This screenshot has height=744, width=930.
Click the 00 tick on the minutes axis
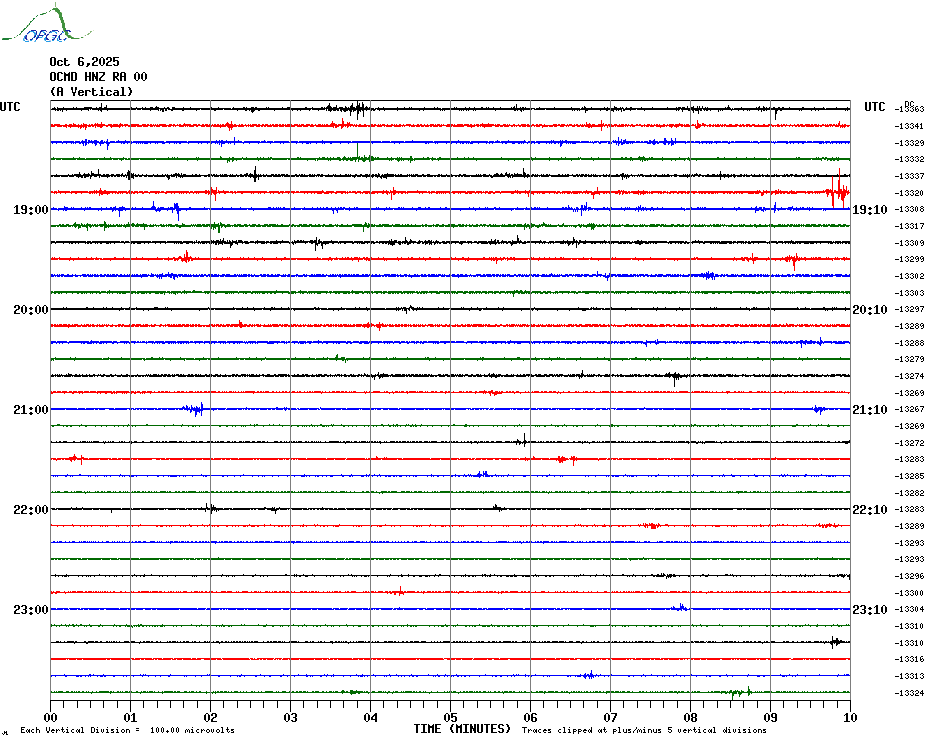tap(51, 718)
